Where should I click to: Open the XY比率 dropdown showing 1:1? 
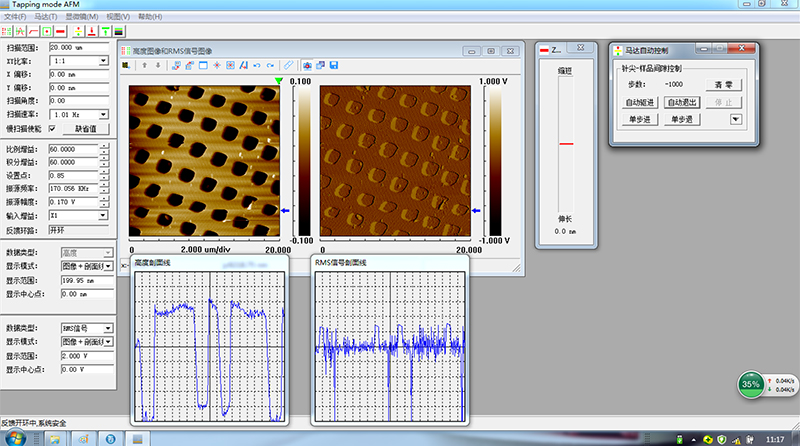(x=103, y=61)
